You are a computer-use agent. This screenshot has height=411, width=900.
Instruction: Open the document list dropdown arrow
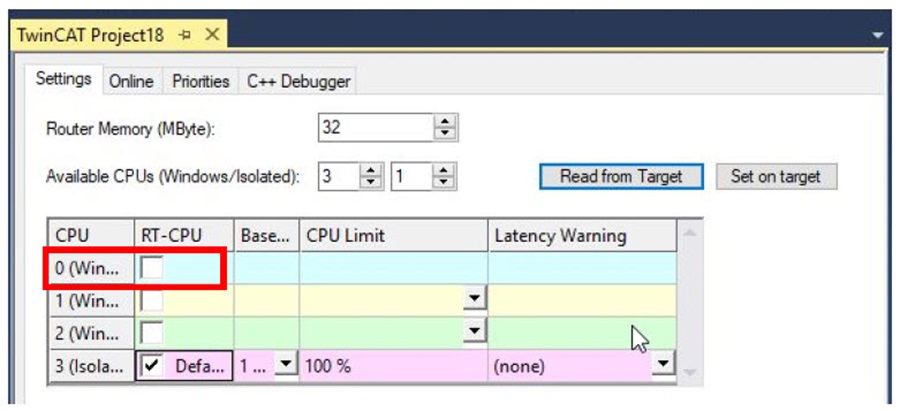click(877, 35)
